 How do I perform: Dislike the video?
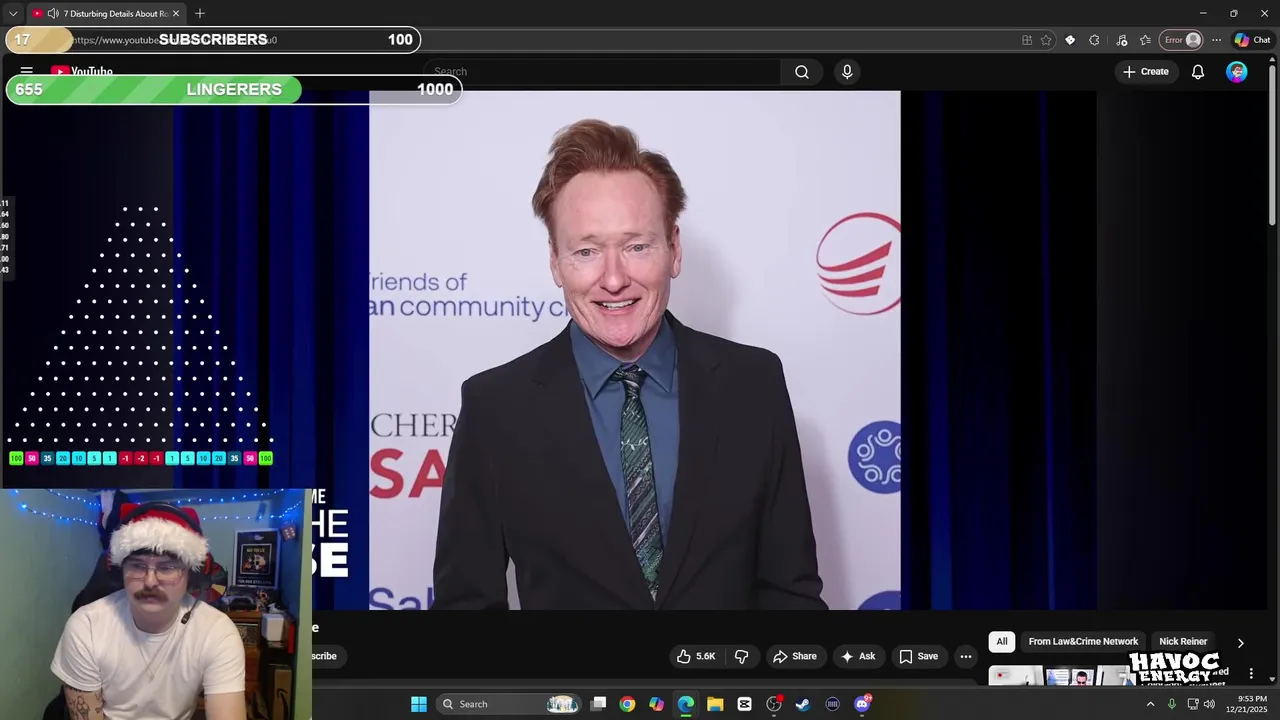point(741,656)
